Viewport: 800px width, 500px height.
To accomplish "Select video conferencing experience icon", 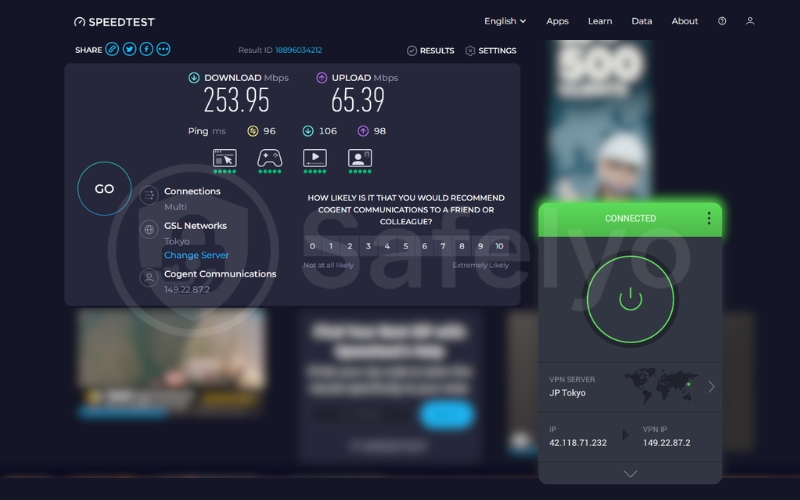I will [x=360, y=159].
